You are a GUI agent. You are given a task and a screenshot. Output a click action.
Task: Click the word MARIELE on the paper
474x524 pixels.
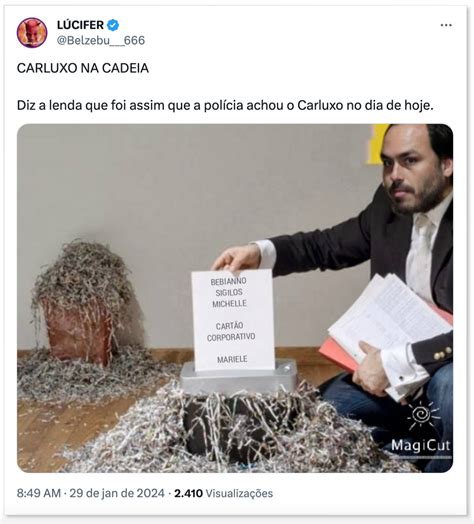[232, 359]
